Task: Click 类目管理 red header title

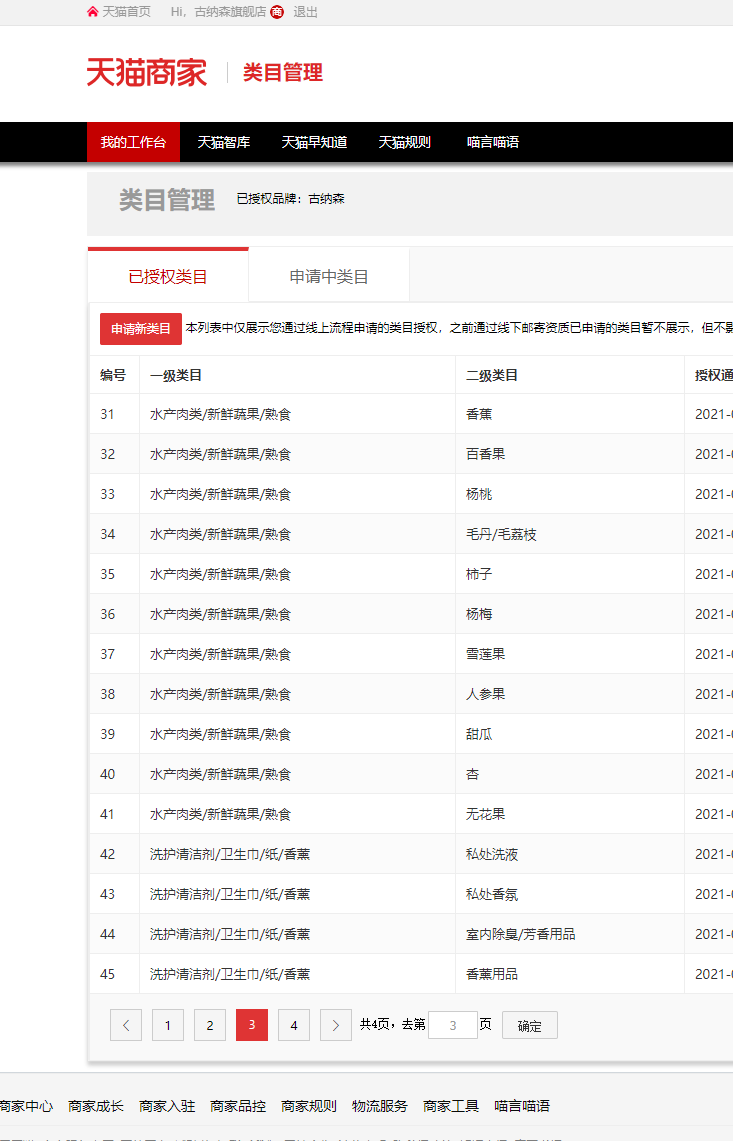Action: click(x=282, y=73)
